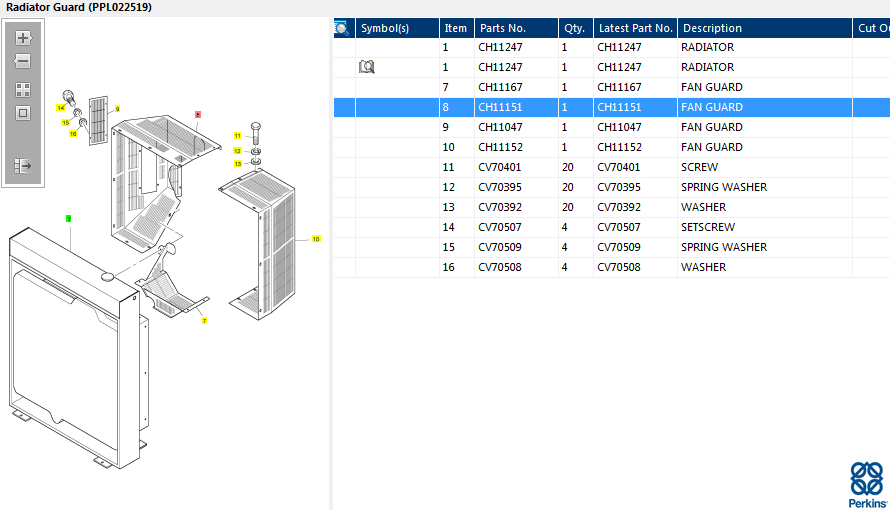Select callout 16 label on the diagram

point(73,134)
